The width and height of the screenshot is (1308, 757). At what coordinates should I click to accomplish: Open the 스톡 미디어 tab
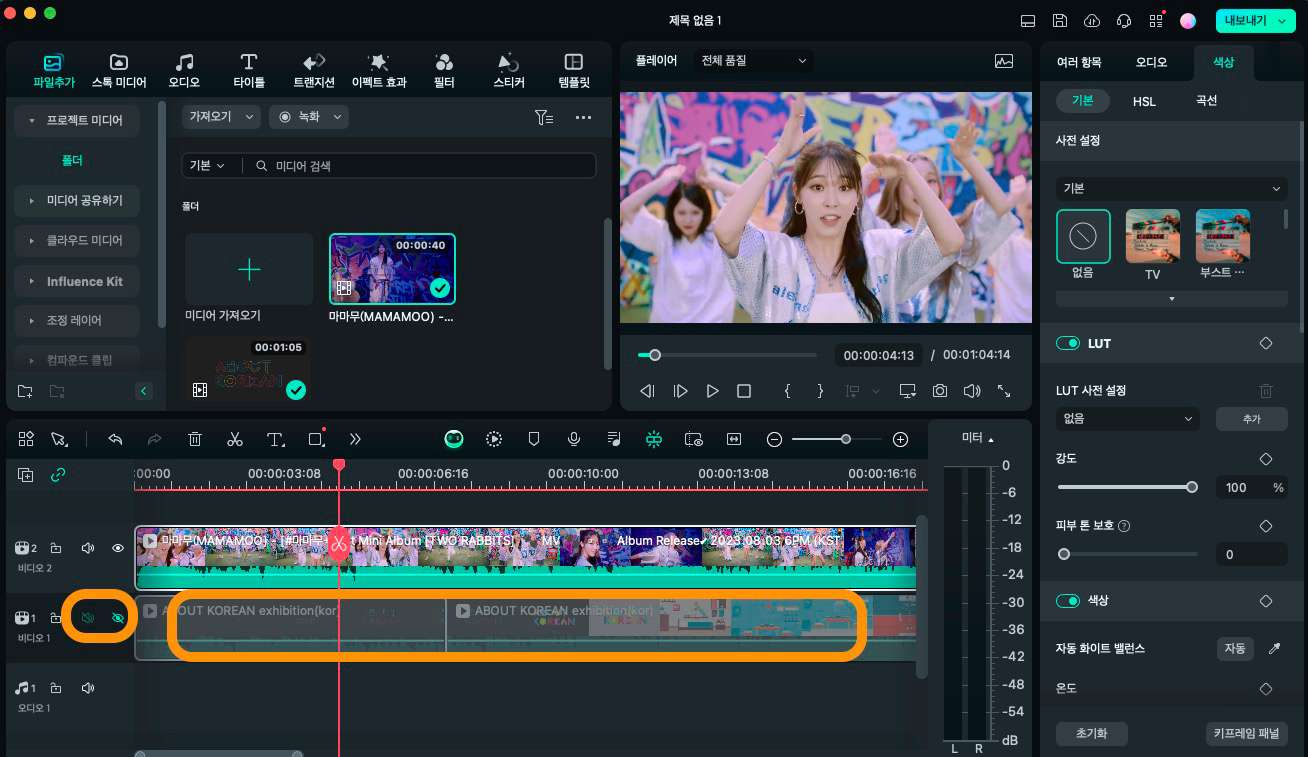coord(118,71)
